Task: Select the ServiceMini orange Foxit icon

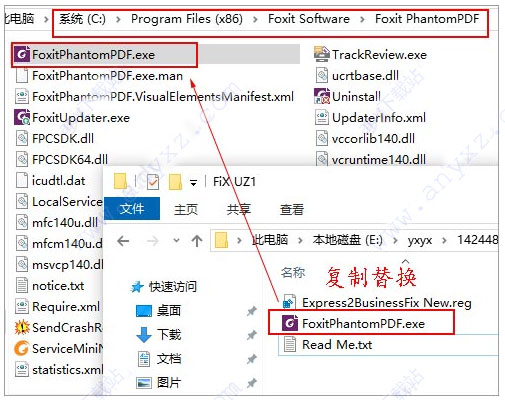Action: tap(22, 348)
